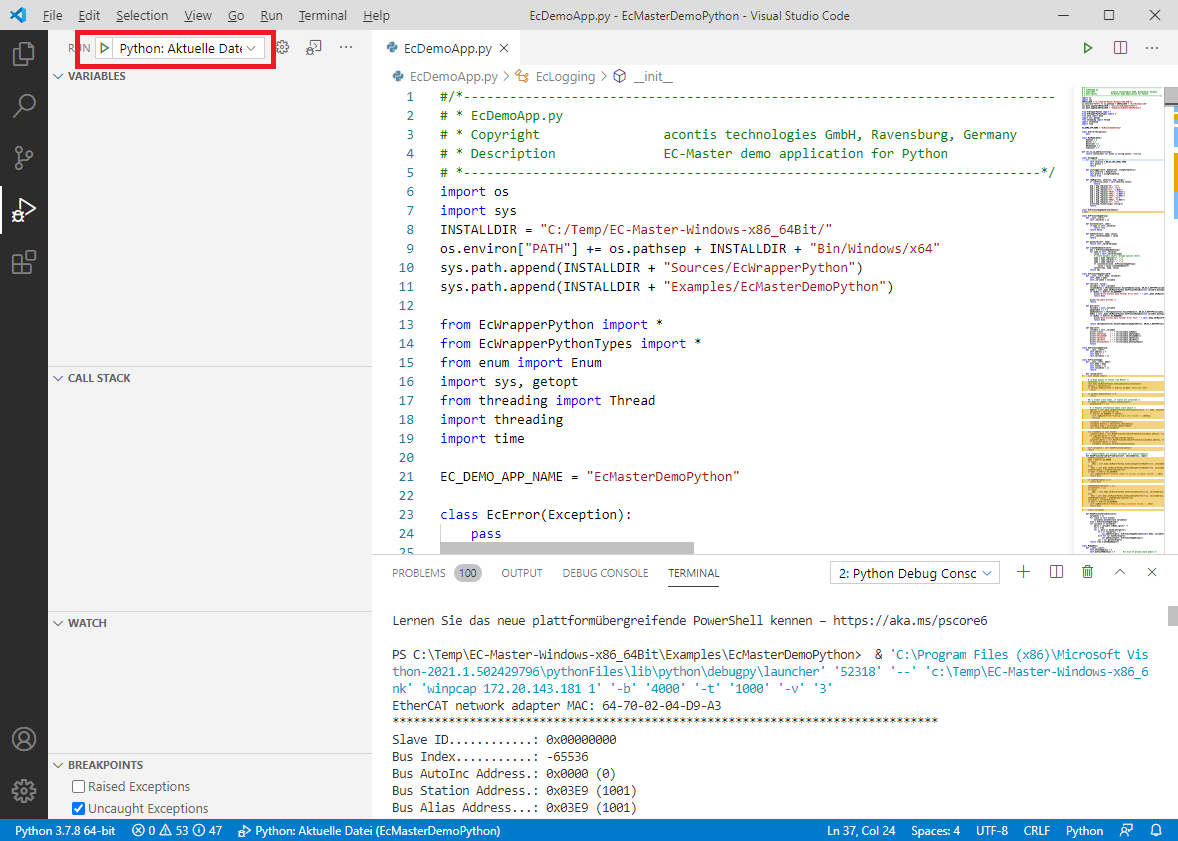This screenshot has height=841, width=1178.
Task: Click the green Start Debugging play button
Action: 105,48
